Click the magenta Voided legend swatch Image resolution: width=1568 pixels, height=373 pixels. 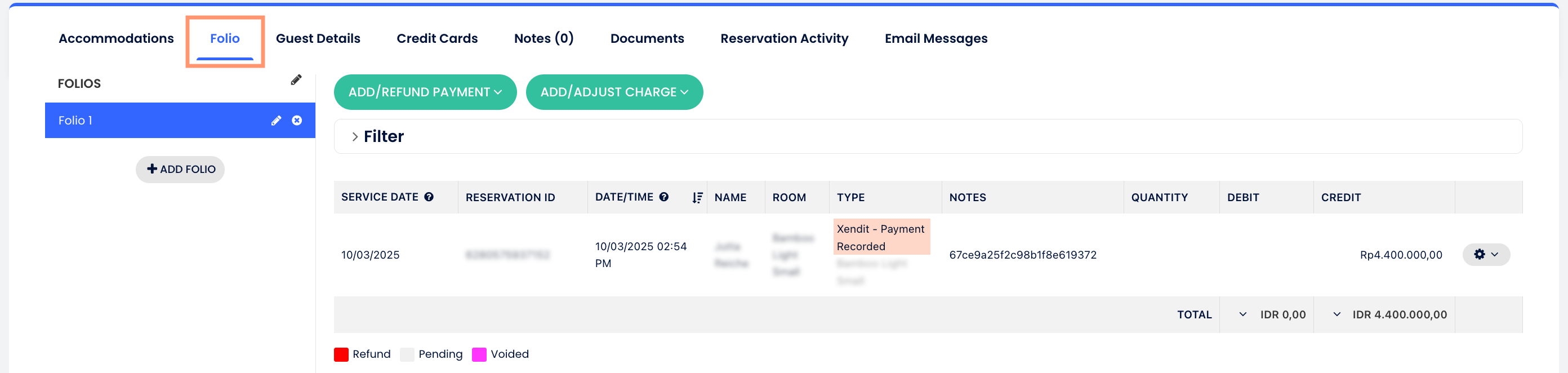pos(480,355)
